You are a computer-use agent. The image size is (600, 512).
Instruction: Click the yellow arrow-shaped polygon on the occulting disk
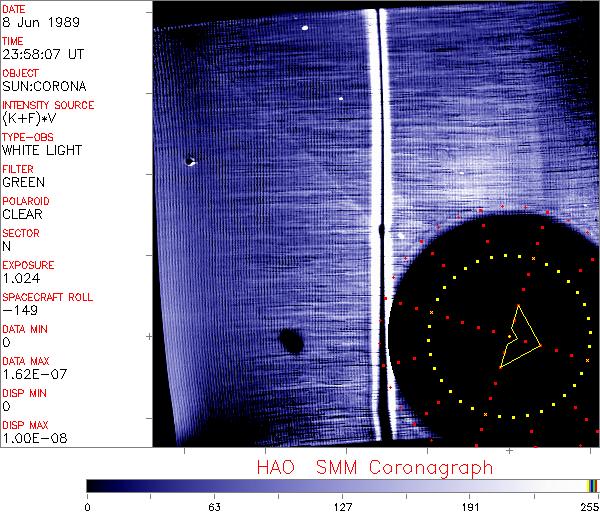pos(522,335)
